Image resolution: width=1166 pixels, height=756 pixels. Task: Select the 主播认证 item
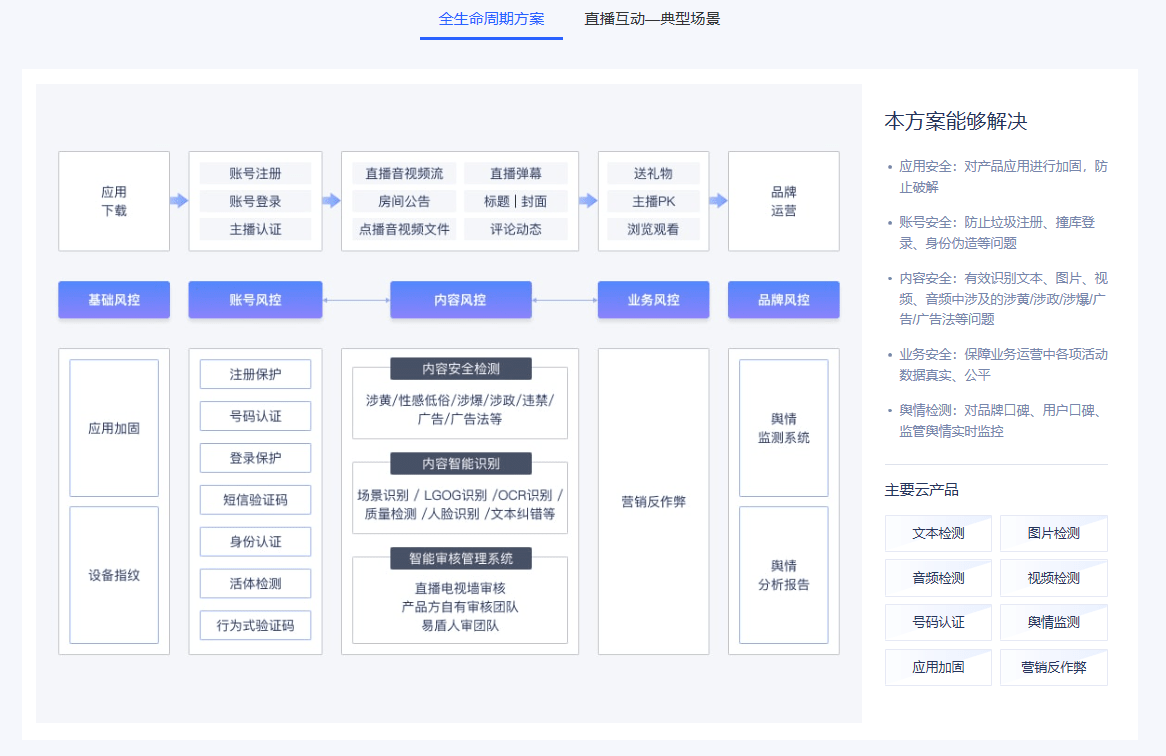[x=255, y=229]
